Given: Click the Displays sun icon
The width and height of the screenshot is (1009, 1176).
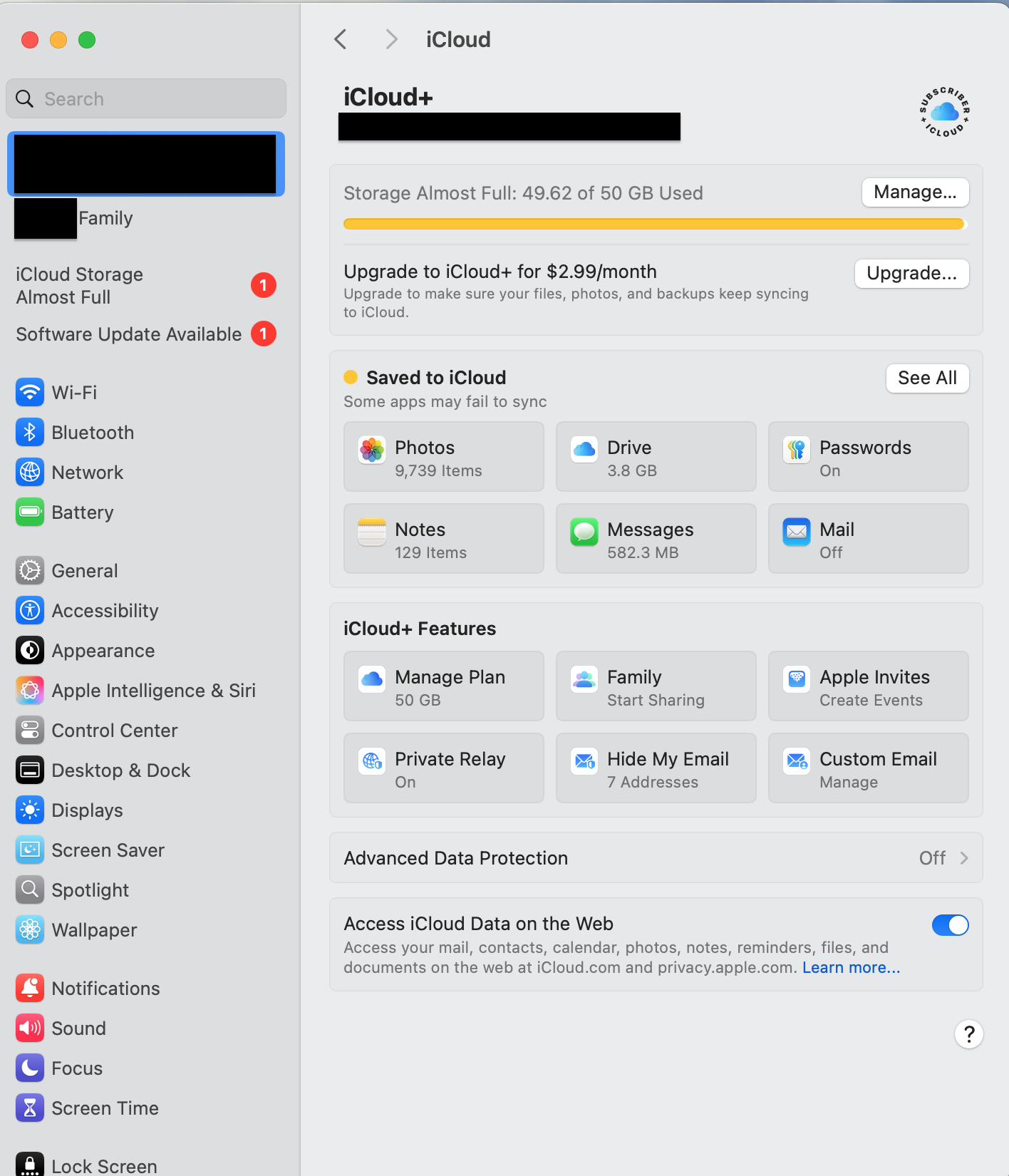Looking at the screenshot, I should pyautogui.click(x=30, y=810).
